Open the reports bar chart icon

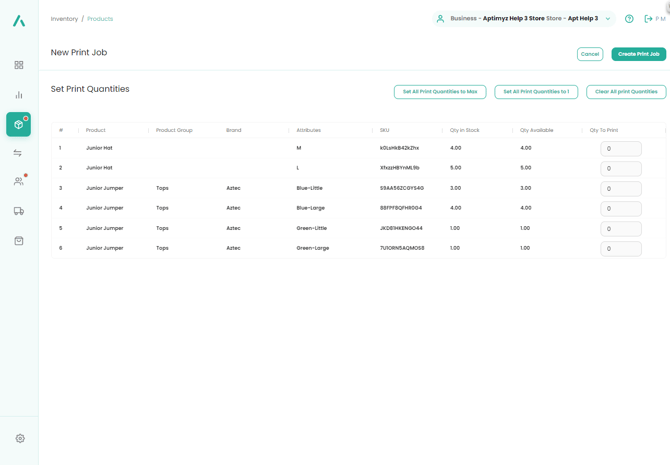pos(19,95)
